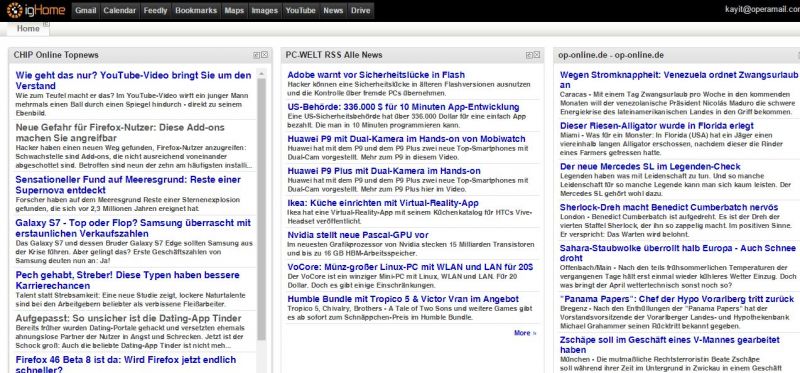Close the CHIP Online Topnews widget
The height and width of the screenshot is (373, 800).
pos(264,55)
